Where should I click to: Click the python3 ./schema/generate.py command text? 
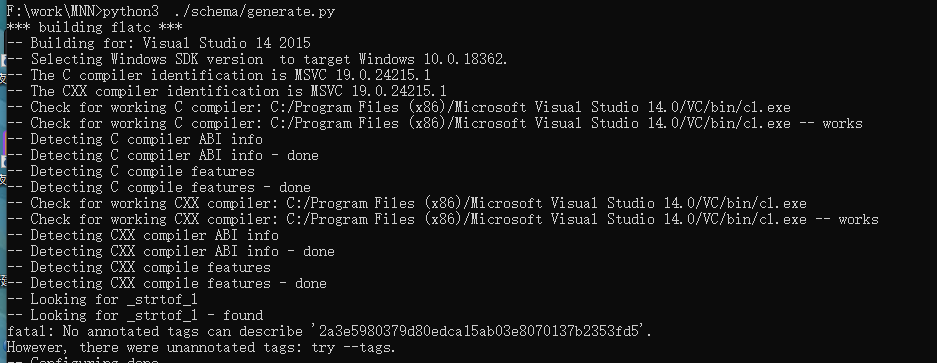pos(219,11)
